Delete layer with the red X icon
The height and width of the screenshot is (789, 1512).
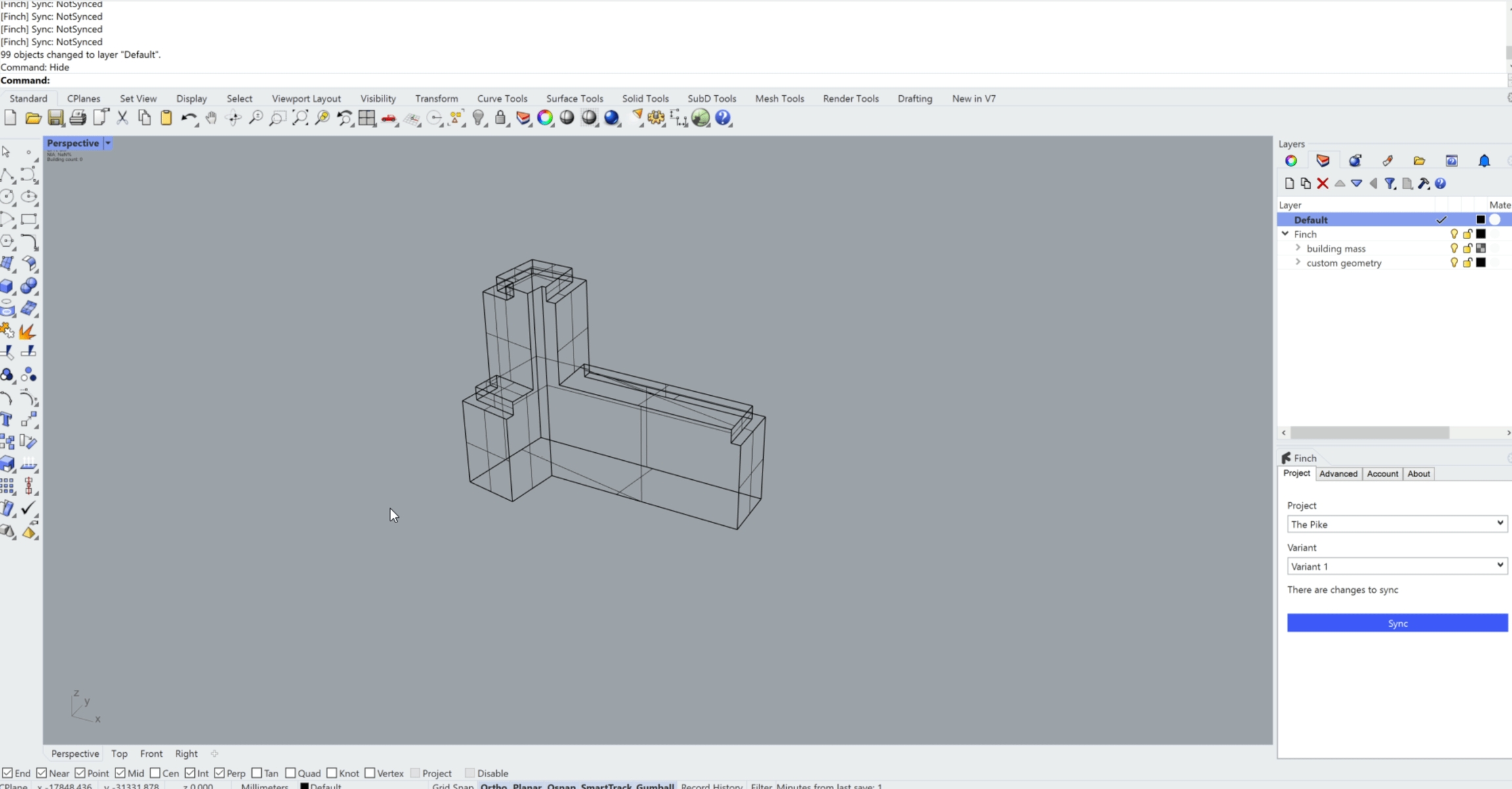[1322, 184]
